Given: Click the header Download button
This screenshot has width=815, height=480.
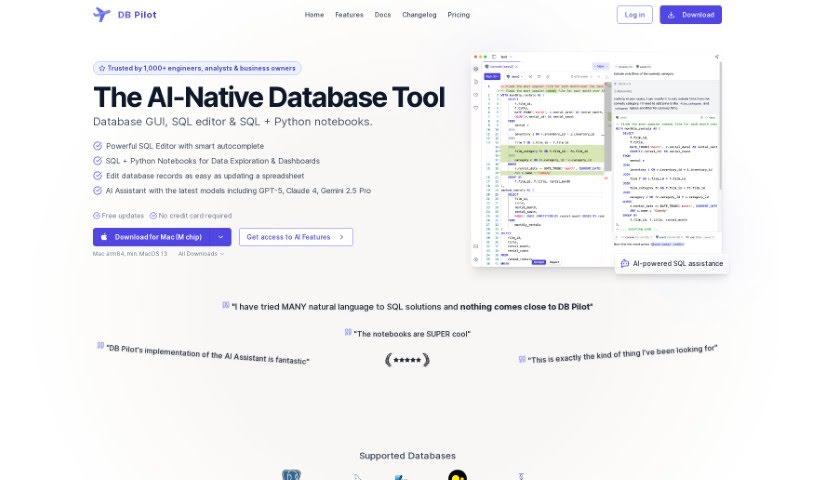Looking at the screenshot, I should [690, 15].
